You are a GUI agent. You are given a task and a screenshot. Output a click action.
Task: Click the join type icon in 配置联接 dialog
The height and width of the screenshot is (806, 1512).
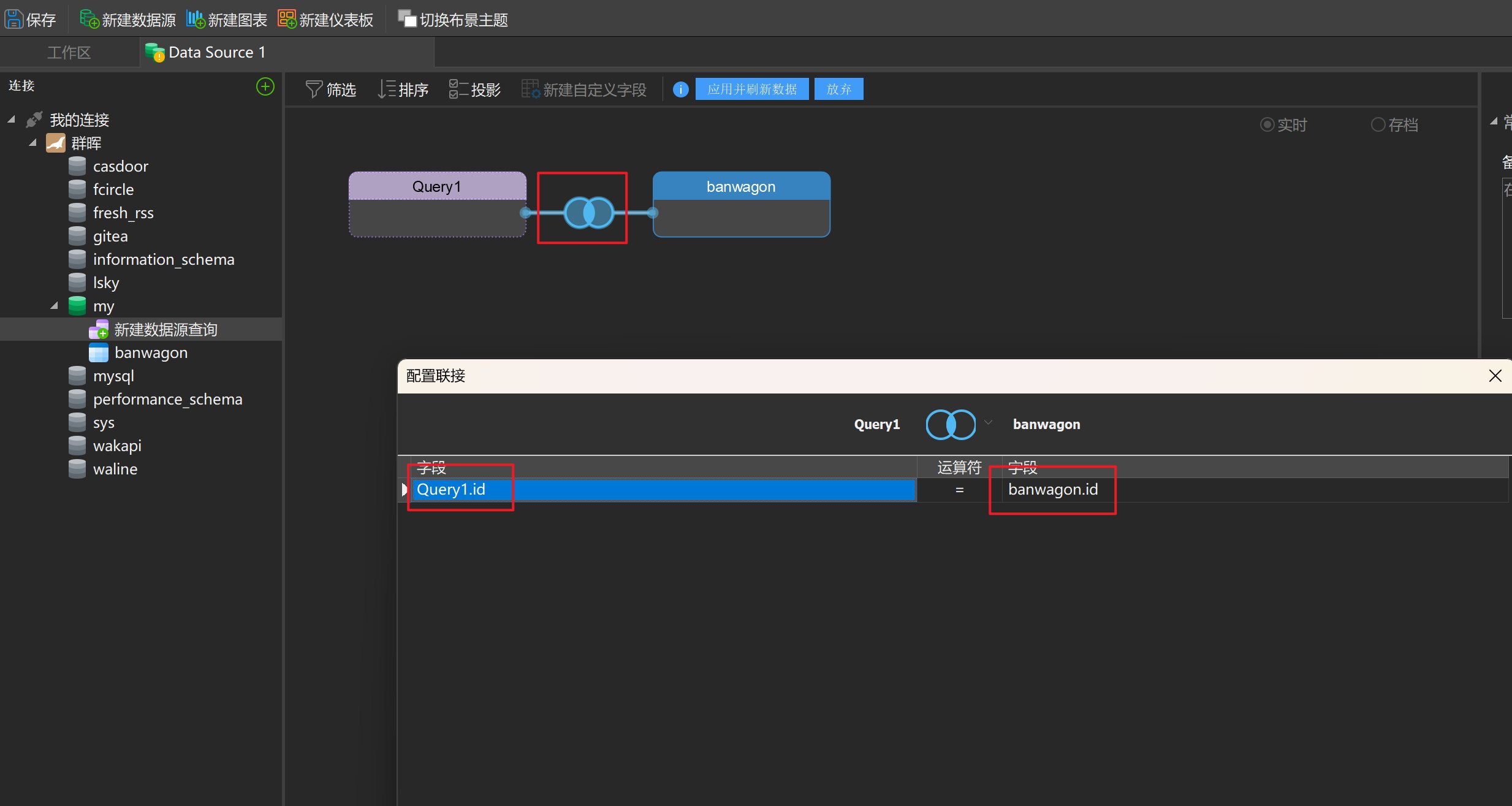point(951,424)
